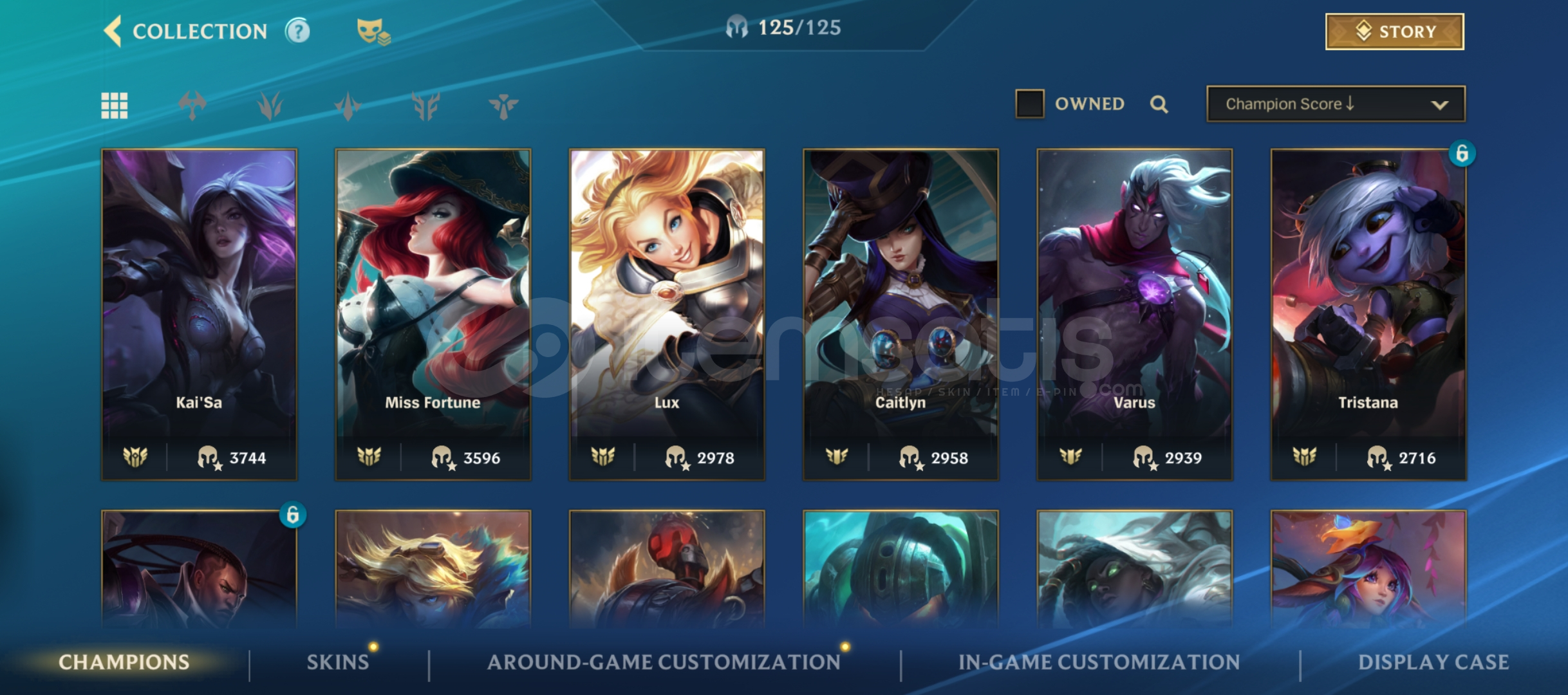Open the mask and coins store icon

[x=373, y=31]
